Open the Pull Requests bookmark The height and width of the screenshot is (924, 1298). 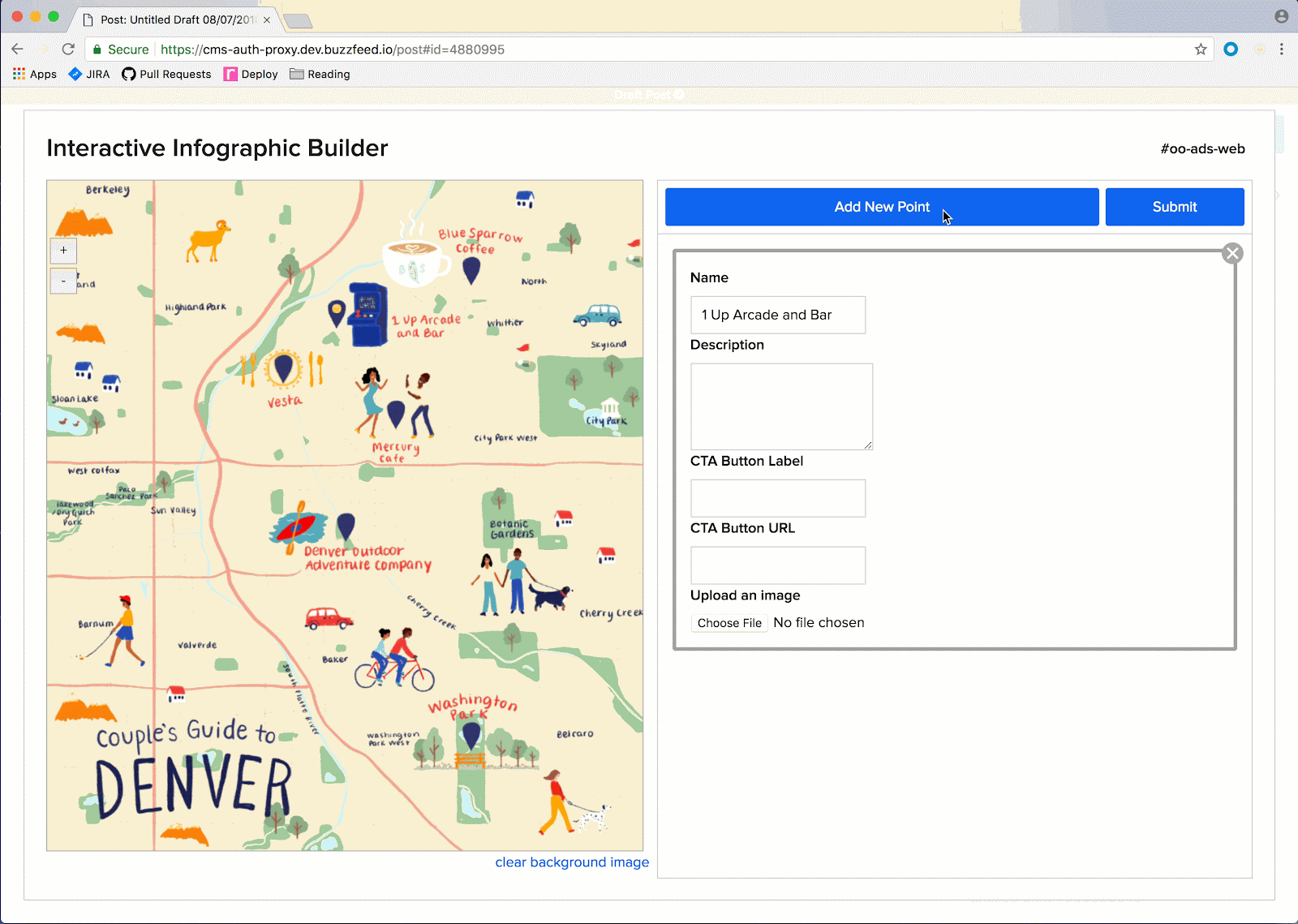166,74
